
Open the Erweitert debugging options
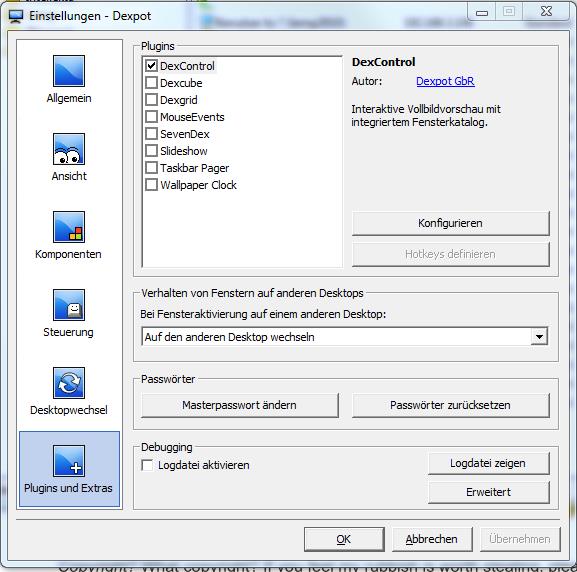pos(488,492)
